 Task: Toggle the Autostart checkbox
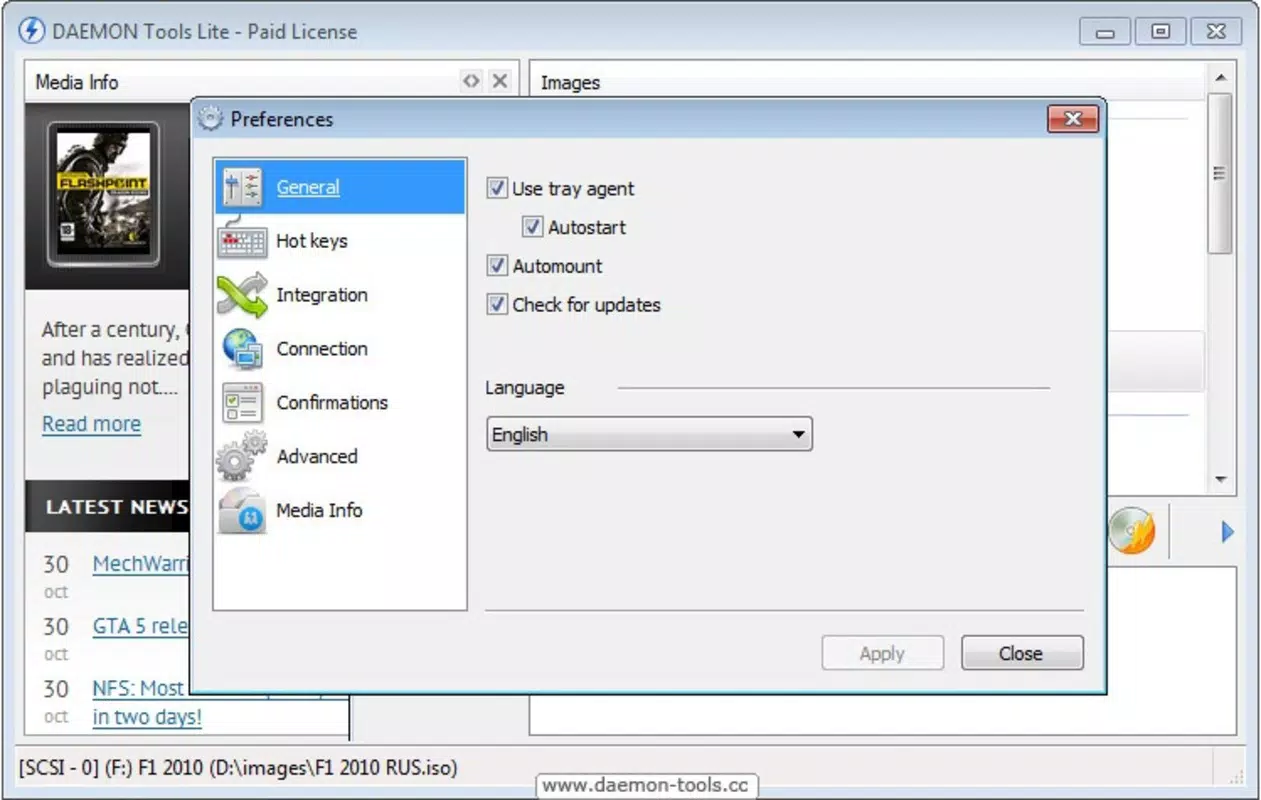(533, 227)
